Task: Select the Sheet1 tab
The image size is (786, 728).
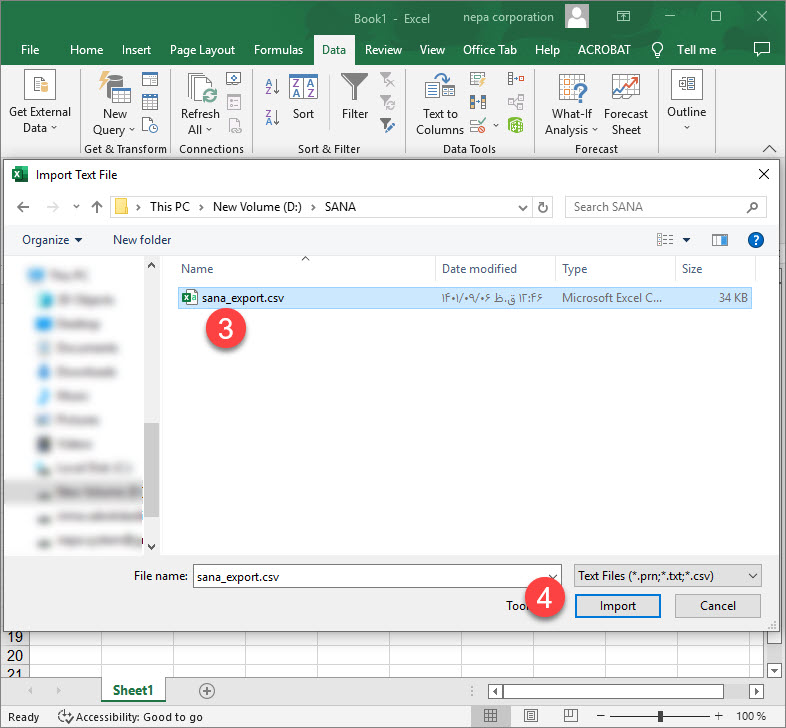Action: 133,690
